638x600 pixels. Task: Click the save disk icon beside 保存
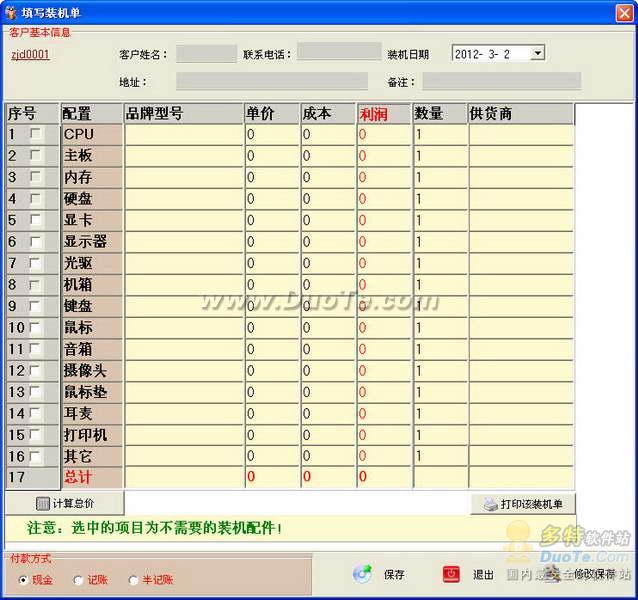pos(362,574)
